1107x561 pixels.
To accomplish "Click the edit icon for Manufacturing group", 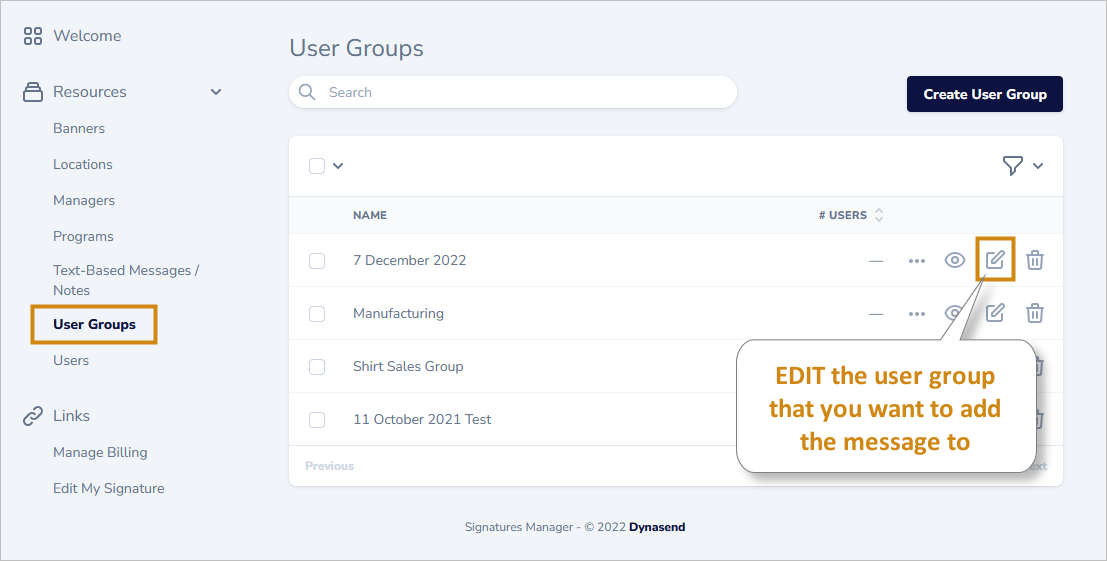I will pyautogui.click(x=995, y=313).
